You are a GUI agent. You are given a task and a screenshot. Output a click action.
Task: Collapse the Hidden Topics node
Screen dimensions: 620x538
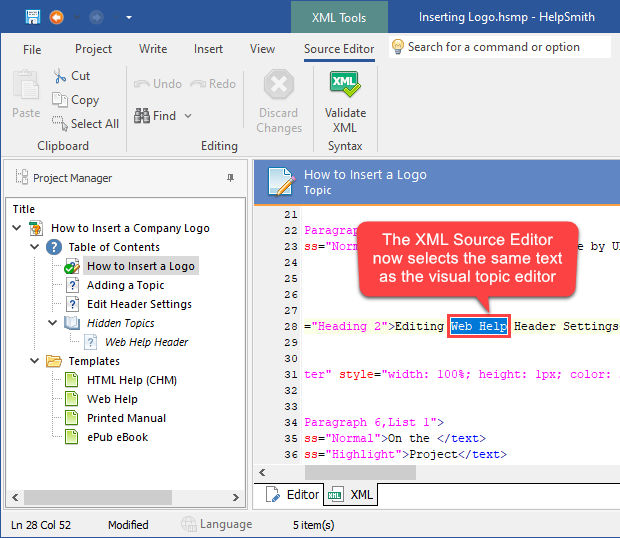pyautogui.click(x=53, y=323)
